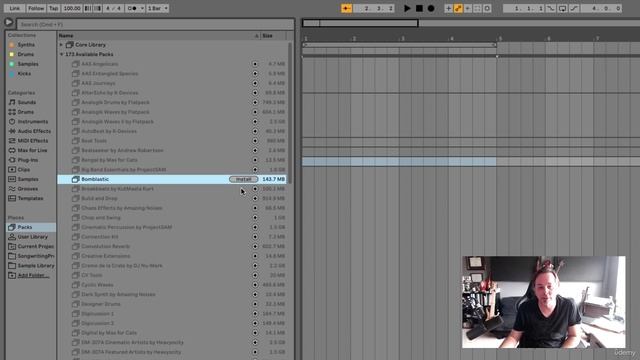Open the metronome settings dropdown arrow
Viewport: 640px width, 360px height.
click(x=142, y=8)
